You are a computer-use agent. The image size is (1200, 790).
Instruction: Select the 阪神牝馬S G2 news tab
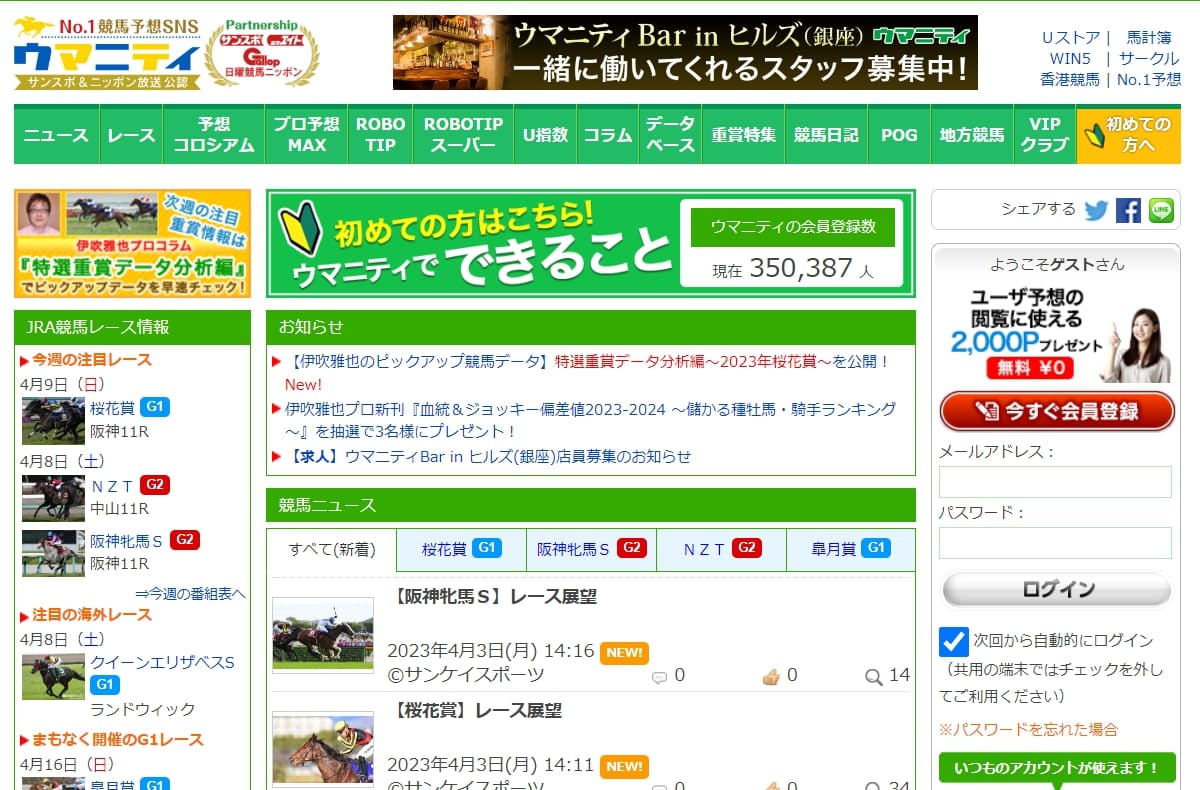[x=591, y=549]
